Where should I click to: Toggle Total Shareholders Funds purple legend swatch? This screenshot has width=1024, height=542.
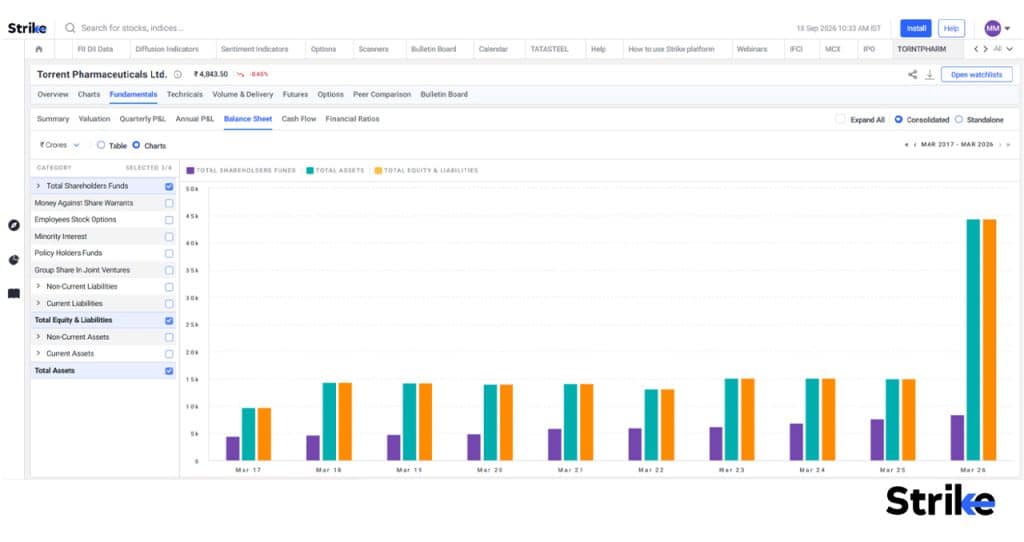pyautogui.click(x=190, y=170)
